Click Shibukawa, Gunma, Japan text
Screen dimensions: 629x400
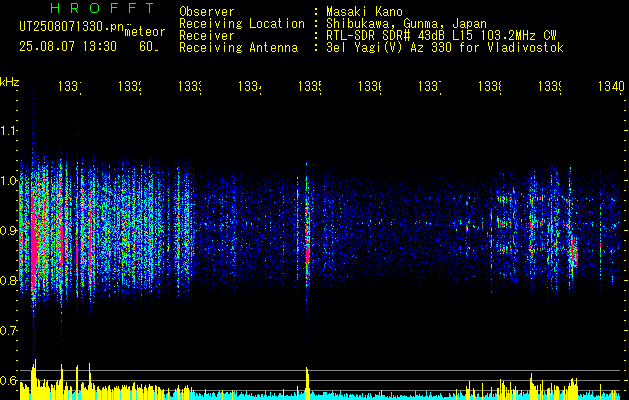(x=406, y=24)
